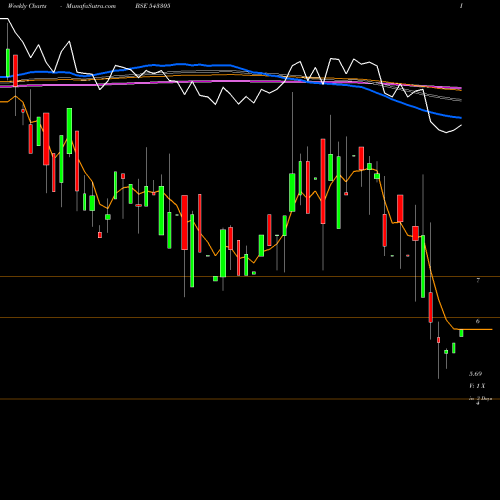
Task: Click the price level label '7'
Action: 478,280
